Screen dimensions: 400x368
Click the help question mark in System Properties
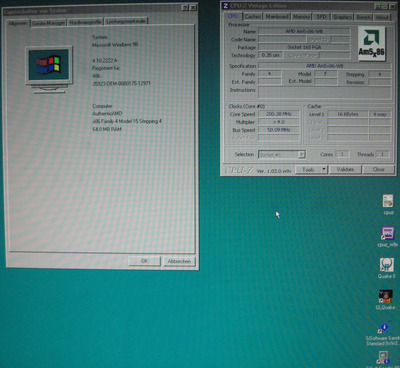(x=185, y=8)
